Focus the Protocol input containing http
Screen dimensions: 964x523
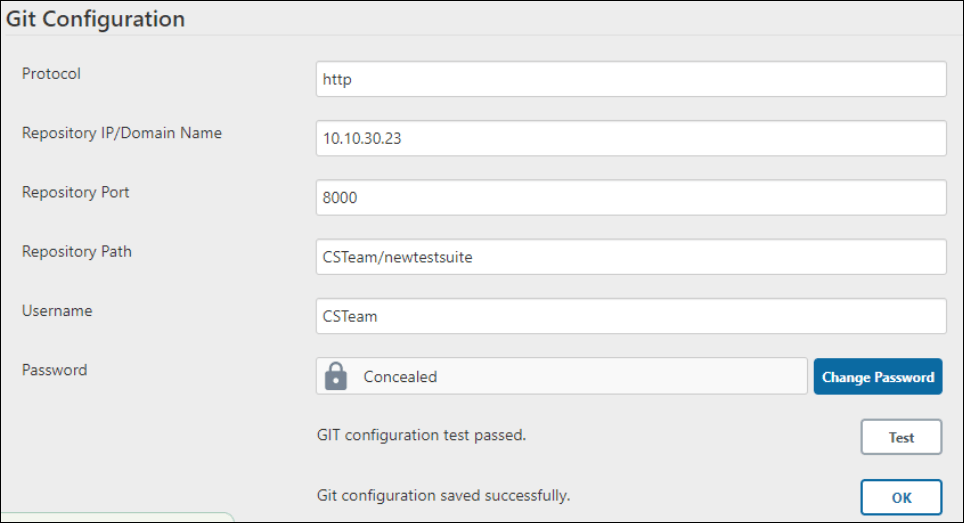click(631, 79)
